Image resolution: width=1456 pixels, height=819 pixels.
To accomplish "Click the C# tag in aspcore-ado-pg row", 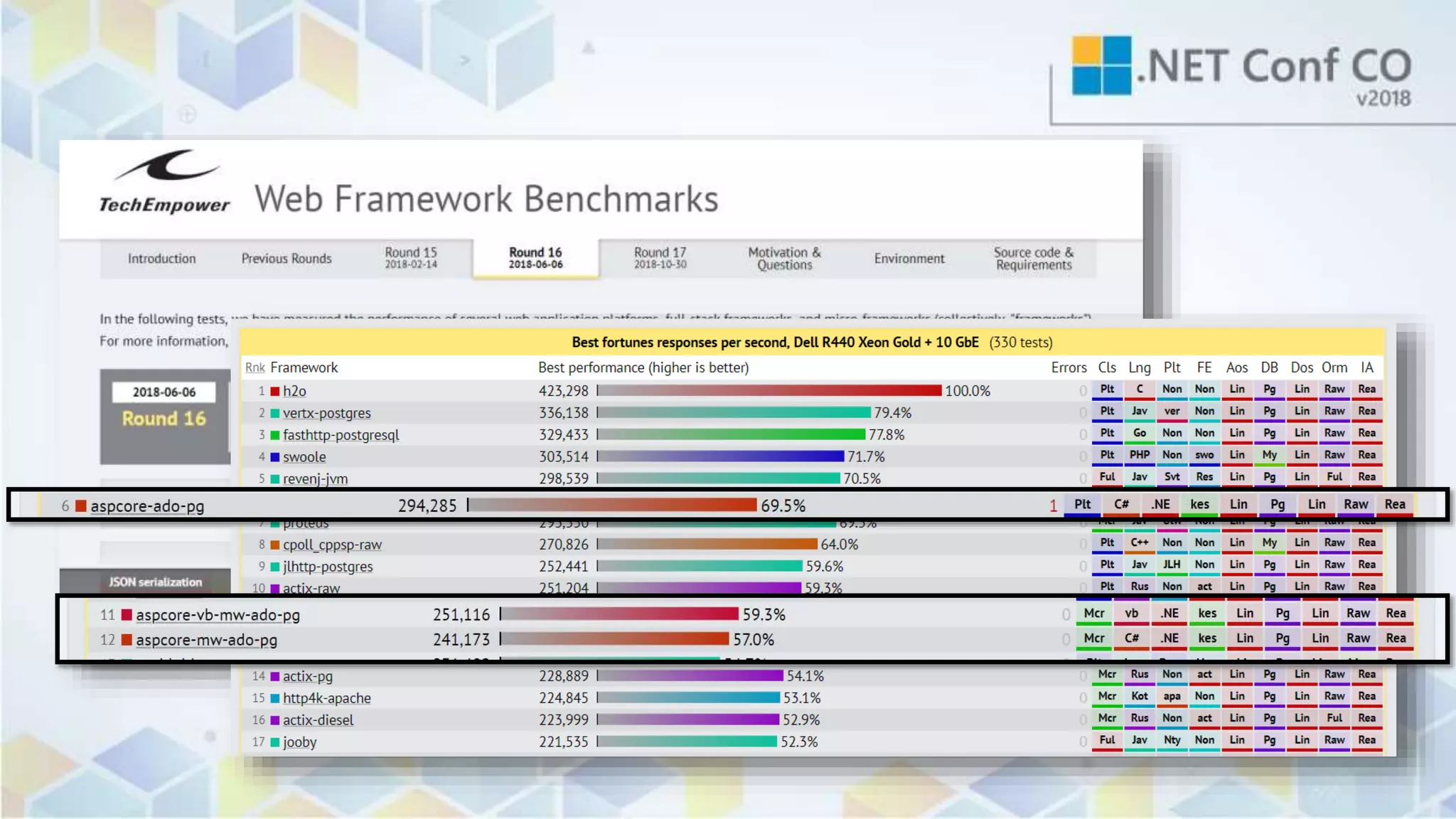I will (x=1121, y=504).
